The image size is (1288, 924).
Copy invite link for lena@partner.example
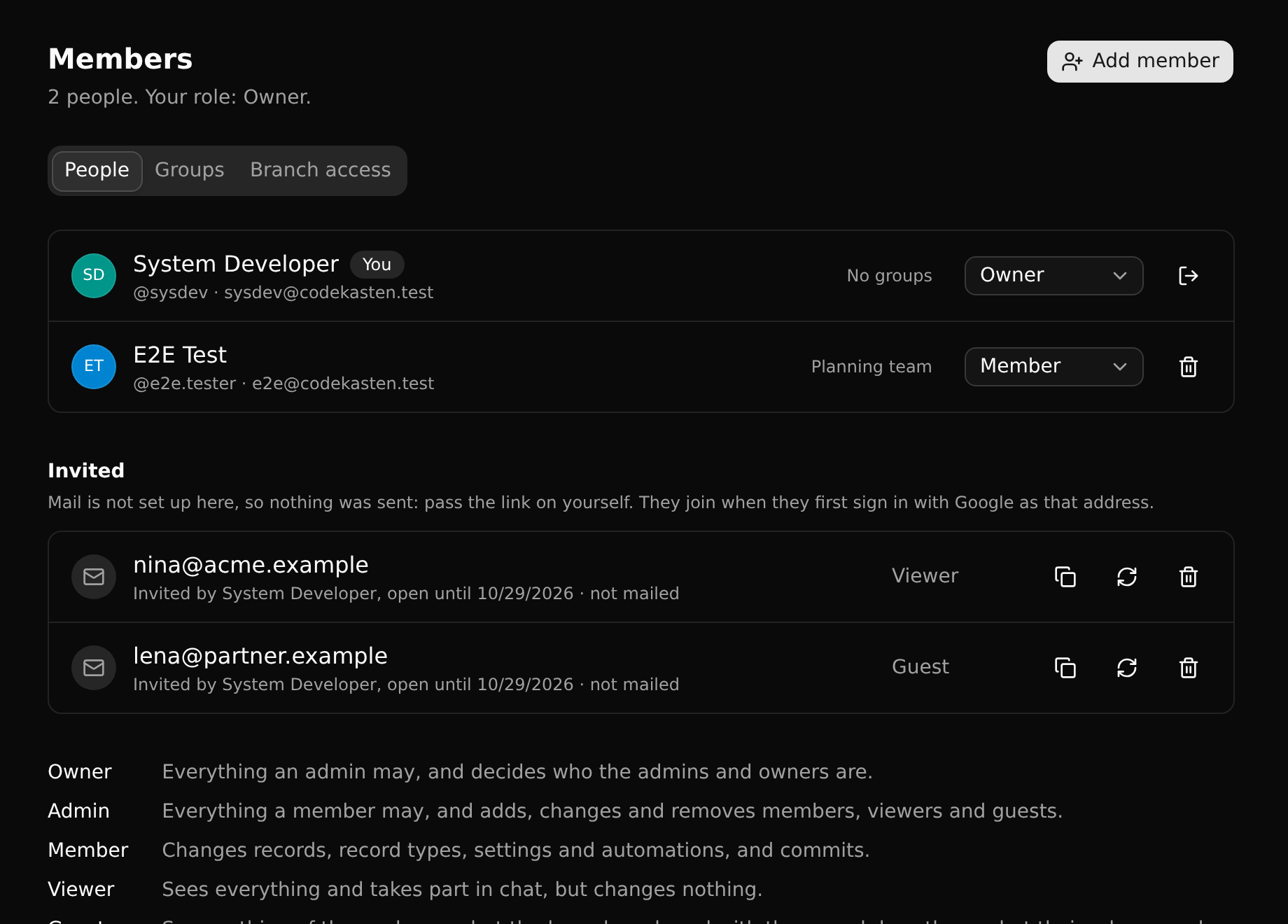point(1065,668)
